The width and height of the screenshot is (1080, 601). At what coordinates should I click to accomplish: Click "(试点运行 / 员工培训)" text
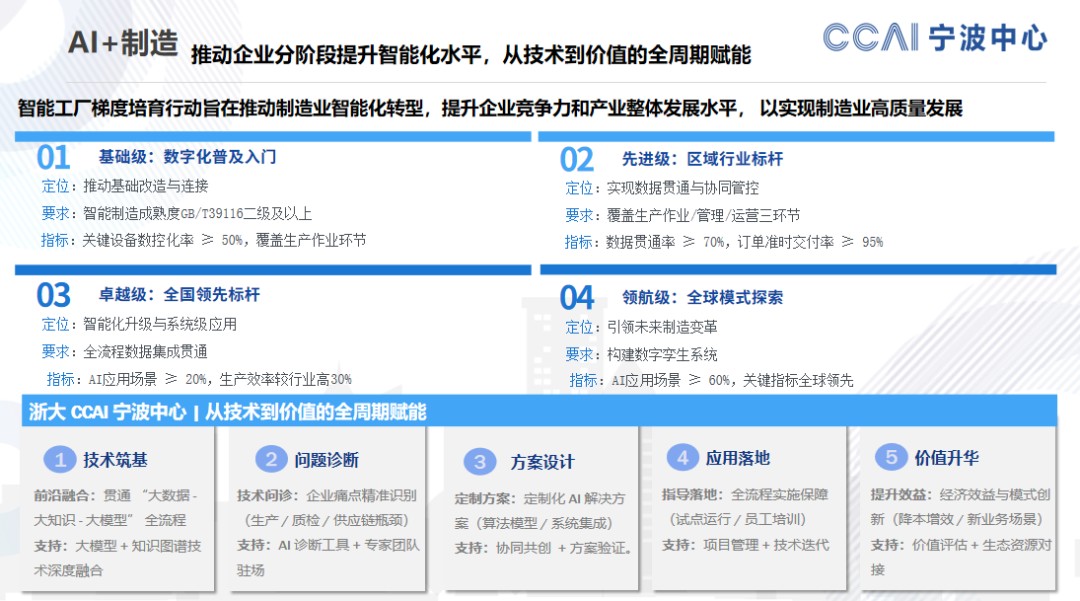point(738,519)
